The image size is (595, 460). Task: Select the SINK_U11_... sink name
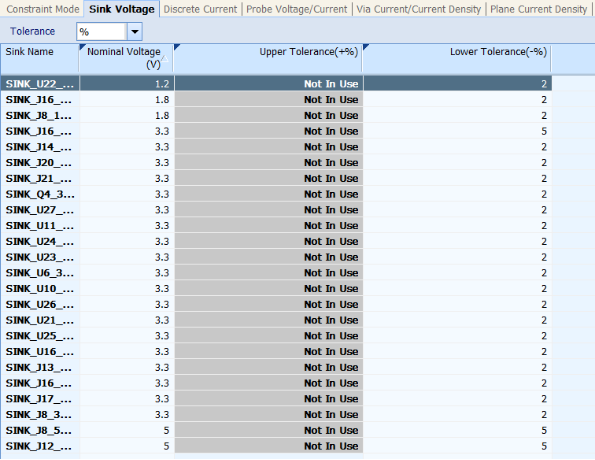tap(40, 225)
